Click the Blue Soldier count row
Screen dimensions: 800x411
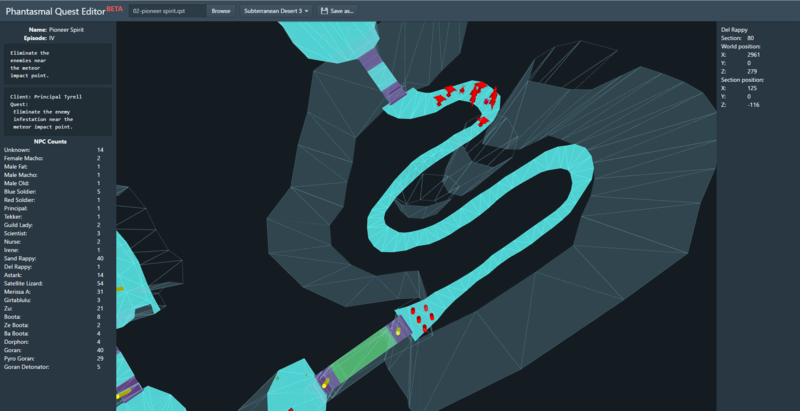click(x=54, y=192)
